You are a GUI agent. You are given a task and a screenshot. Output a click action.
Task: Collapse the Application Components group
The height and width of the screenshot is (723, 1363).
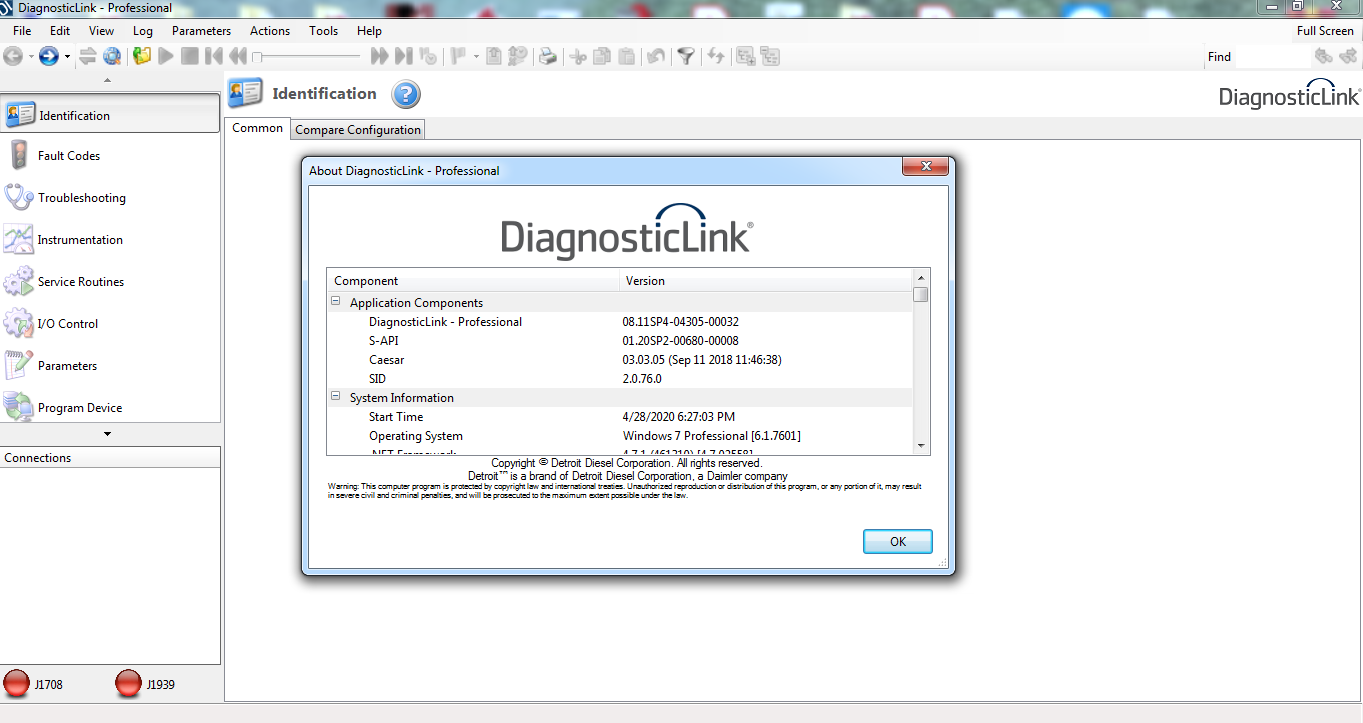click(x=337, y=302)
